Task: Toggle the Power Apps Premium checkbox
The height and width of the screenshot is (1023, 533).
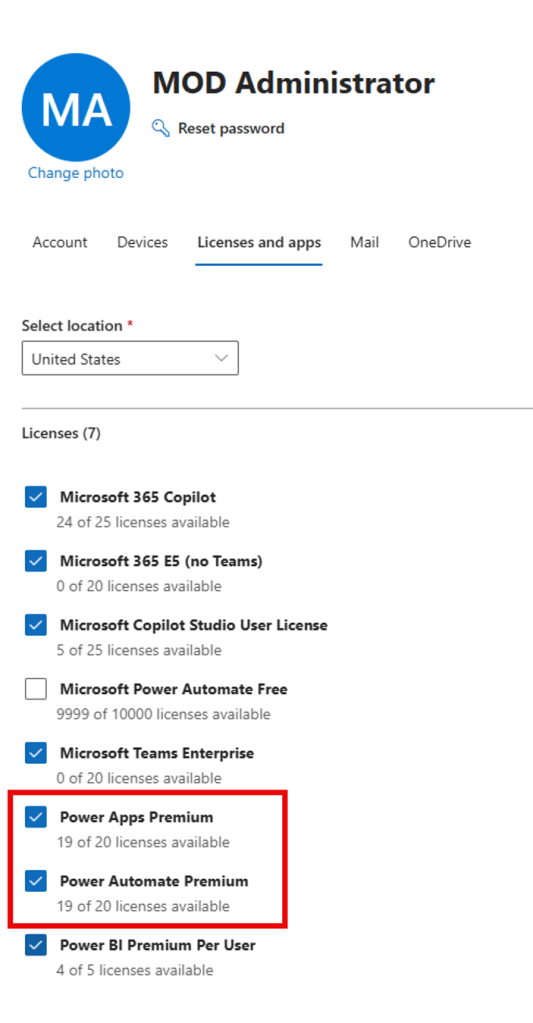Action: 36,816
